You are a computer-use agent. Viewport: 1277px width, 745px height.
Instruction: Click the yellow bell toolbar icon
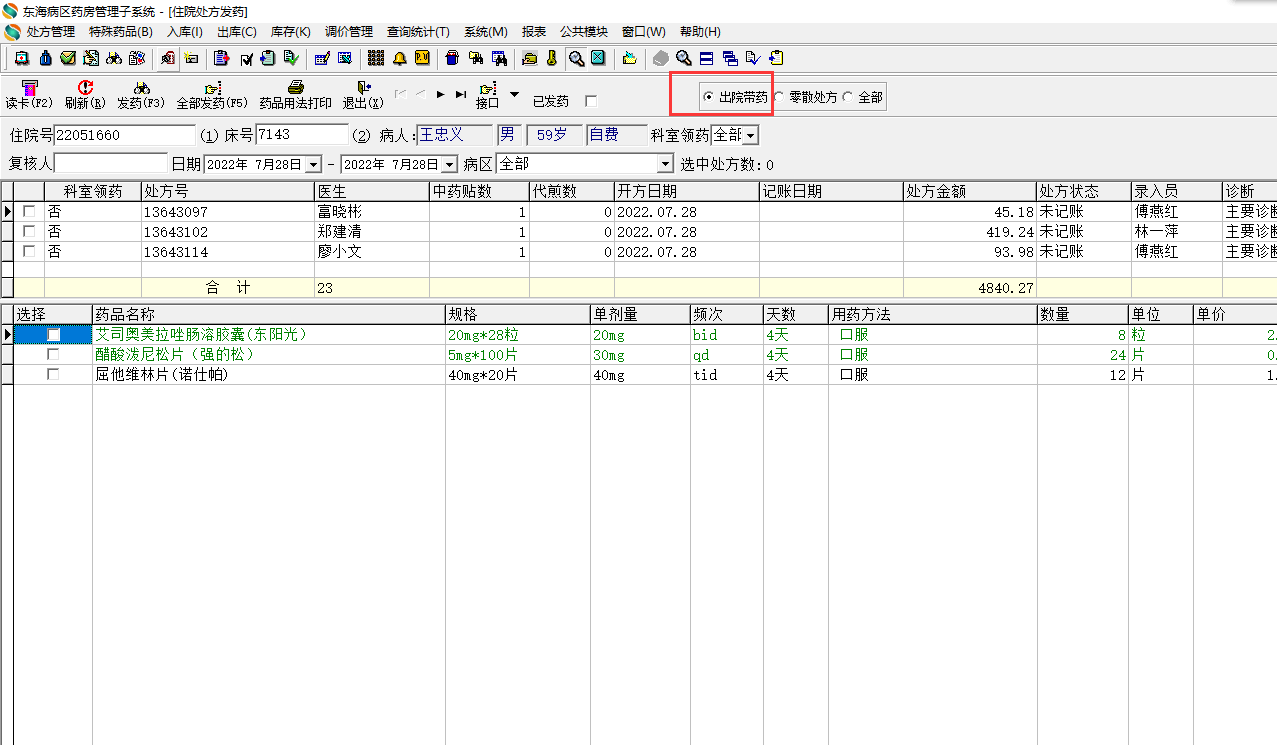click(x=400, y=58)
